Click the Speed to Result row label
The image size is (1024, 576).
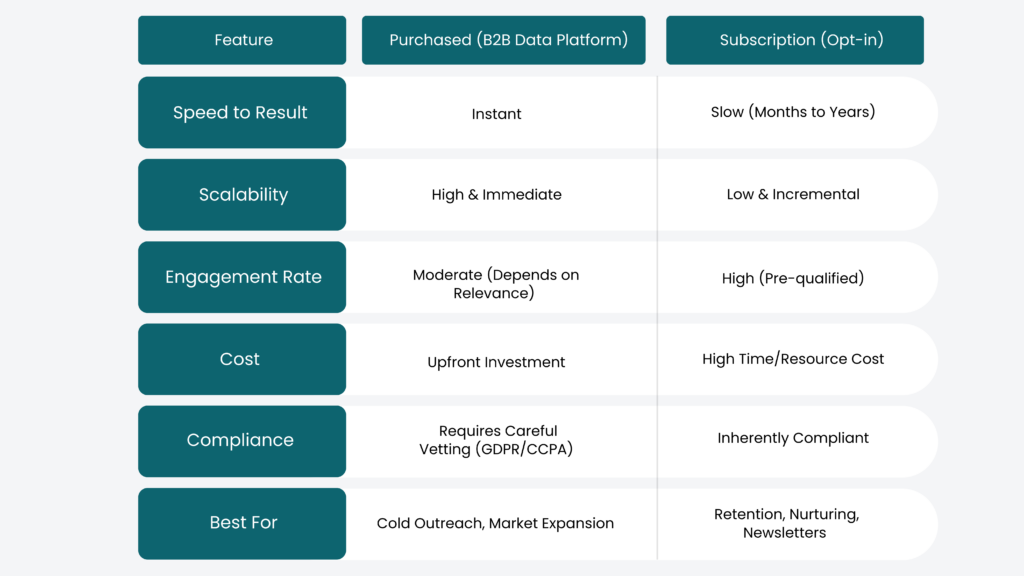[x=241, y=113]
